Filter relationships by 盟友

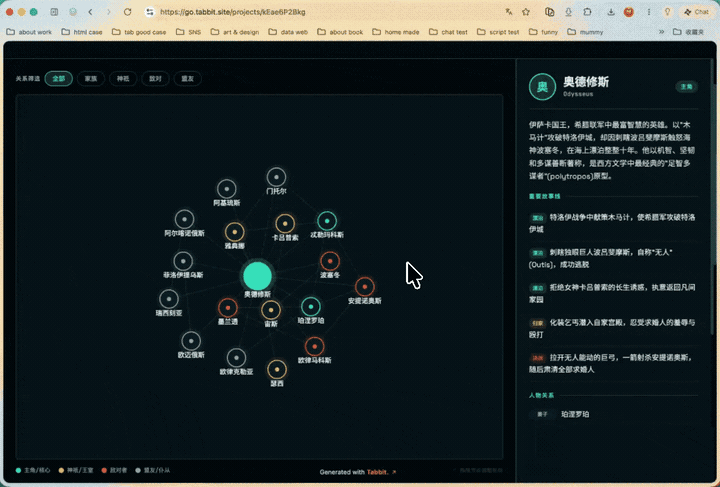pyautogui.click(x=187, y=78)
